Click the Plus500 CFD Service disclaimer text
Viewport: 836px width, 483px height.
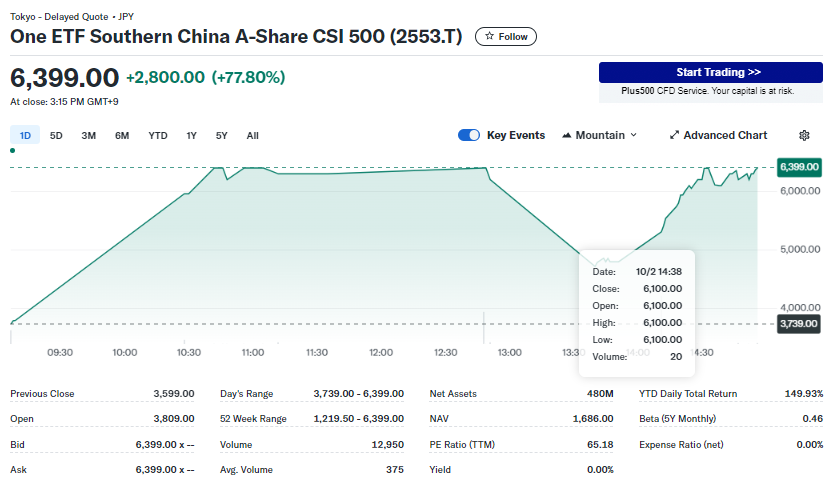pyautogui.click(x=710, y=91)
